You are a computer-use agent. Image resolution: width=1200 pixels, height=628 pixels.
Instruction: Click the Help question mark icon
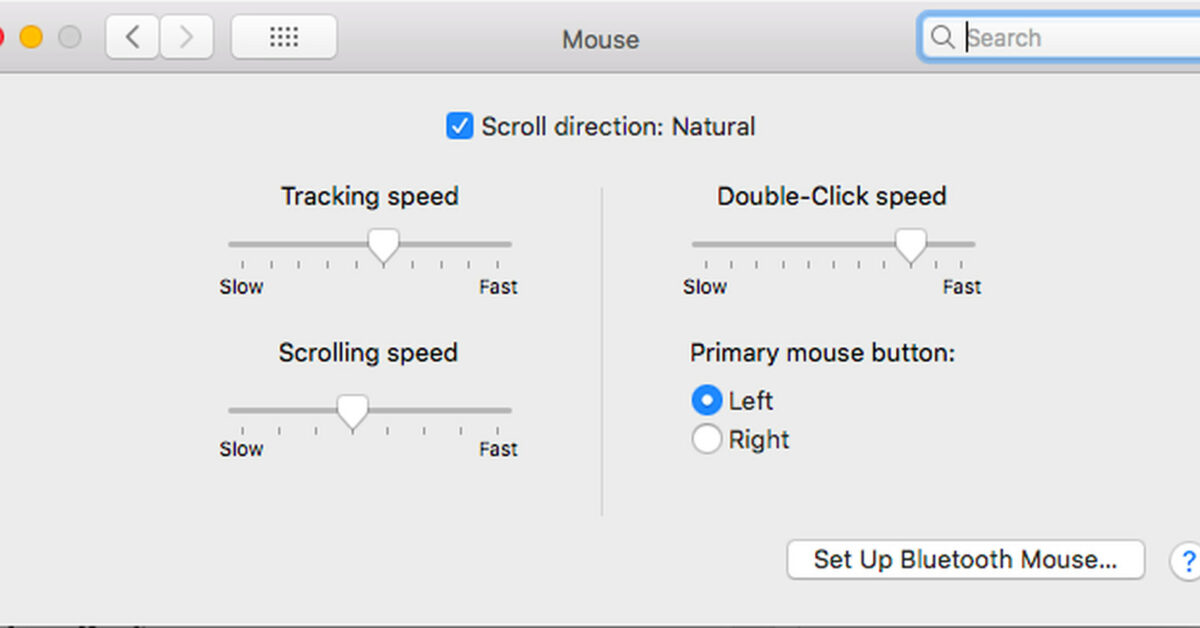pyautogui.click(x=1186, y=562)
